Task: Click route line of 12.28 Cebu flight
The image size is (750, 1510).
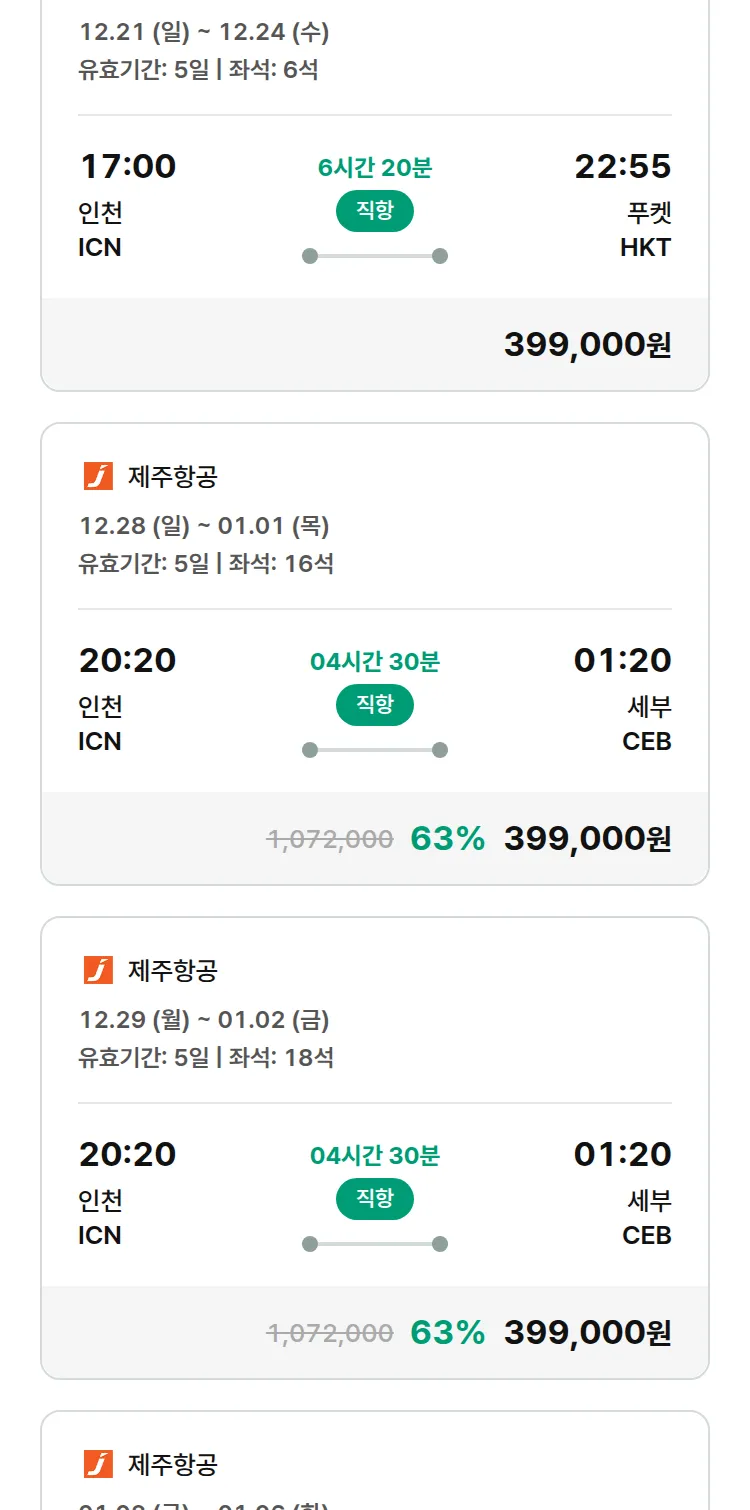Action: (x=375, y=750)
